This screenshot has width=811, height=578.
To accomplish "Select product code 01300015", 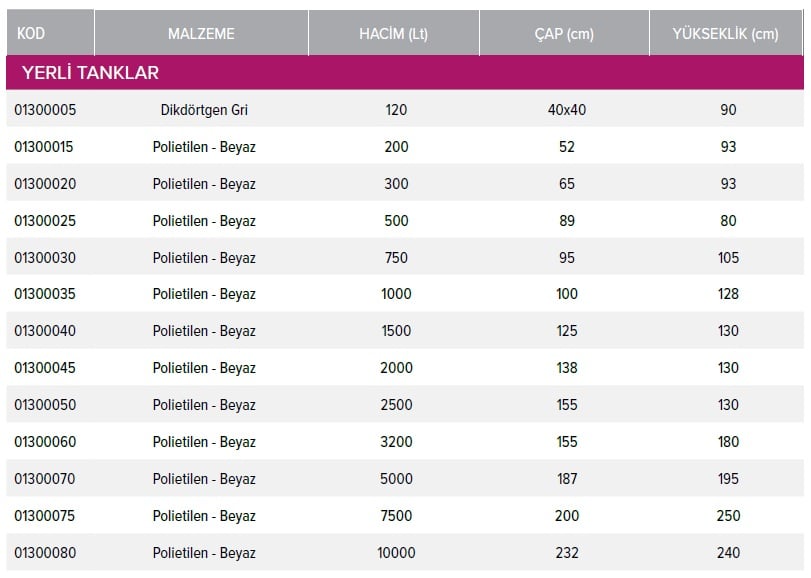I will coord(44,147).
